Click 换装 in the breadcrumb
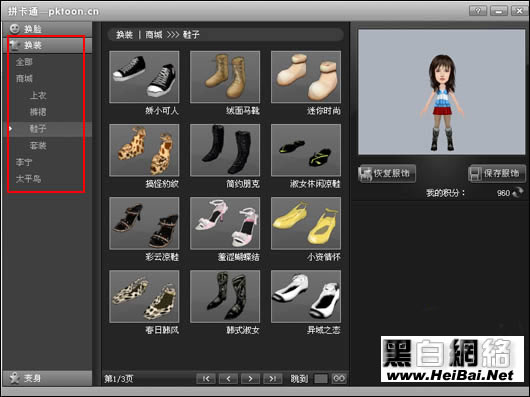530x397 pixels. 124,35
